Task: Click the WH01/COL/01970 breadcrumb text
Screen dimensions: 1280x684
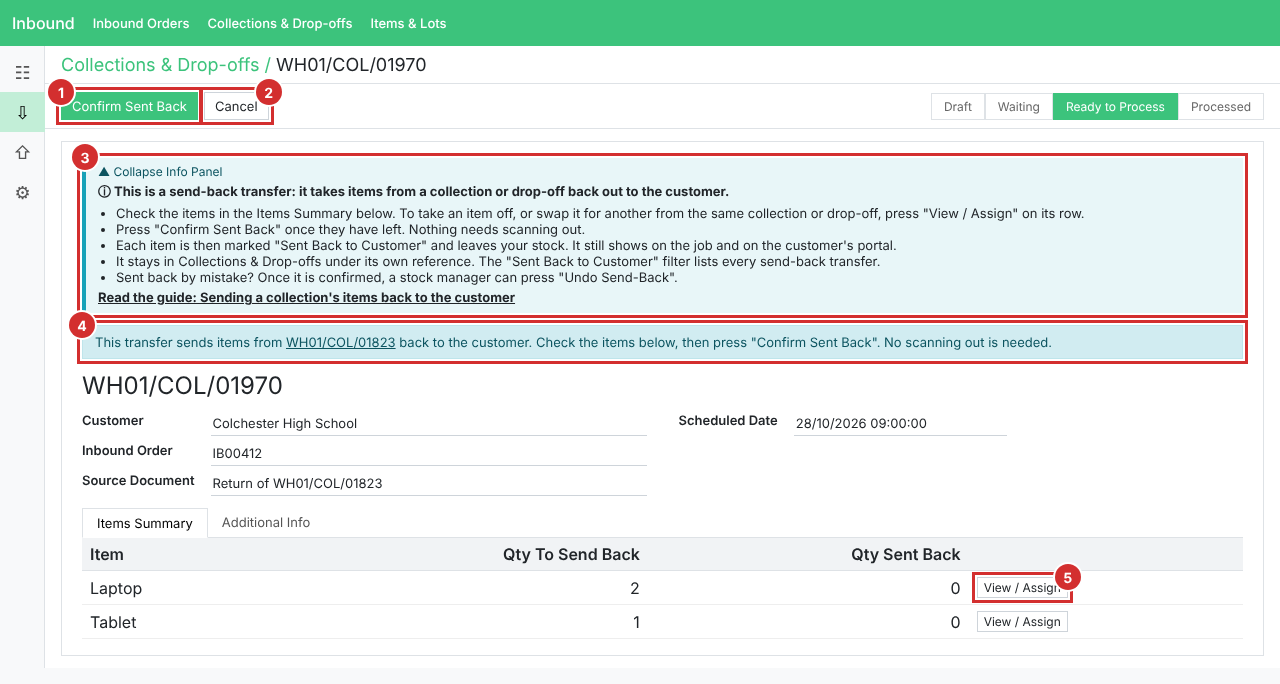Action: (351, 65)
